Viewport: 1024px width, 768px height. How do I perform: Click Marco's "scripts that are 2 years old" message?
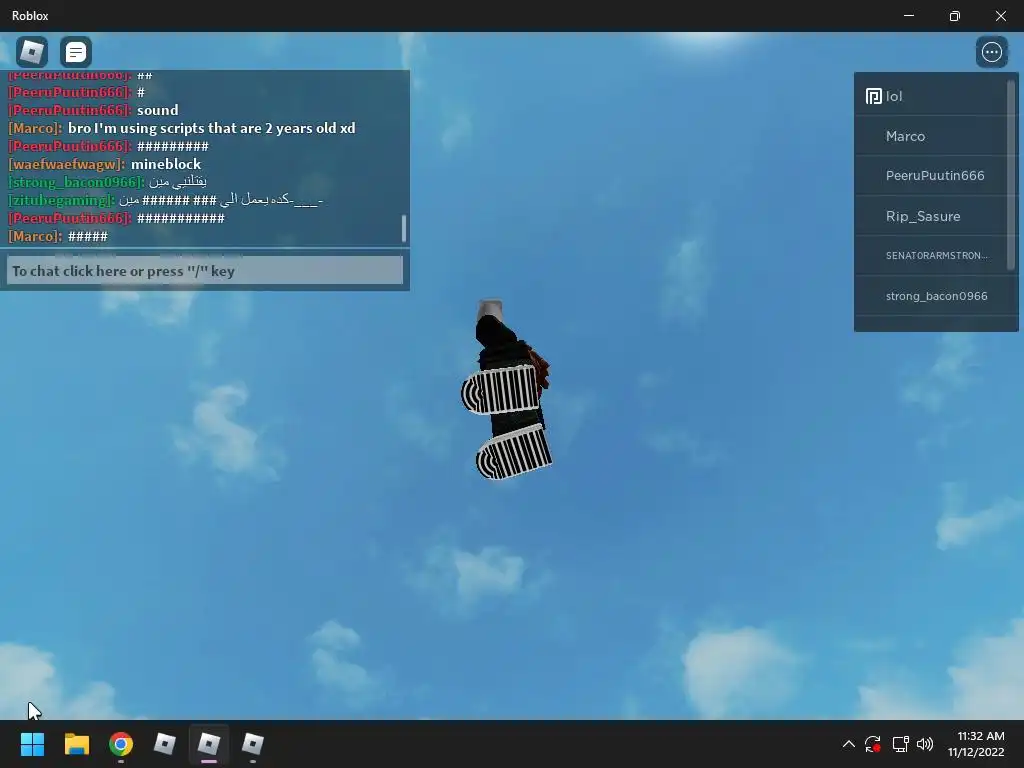point(182,128)
